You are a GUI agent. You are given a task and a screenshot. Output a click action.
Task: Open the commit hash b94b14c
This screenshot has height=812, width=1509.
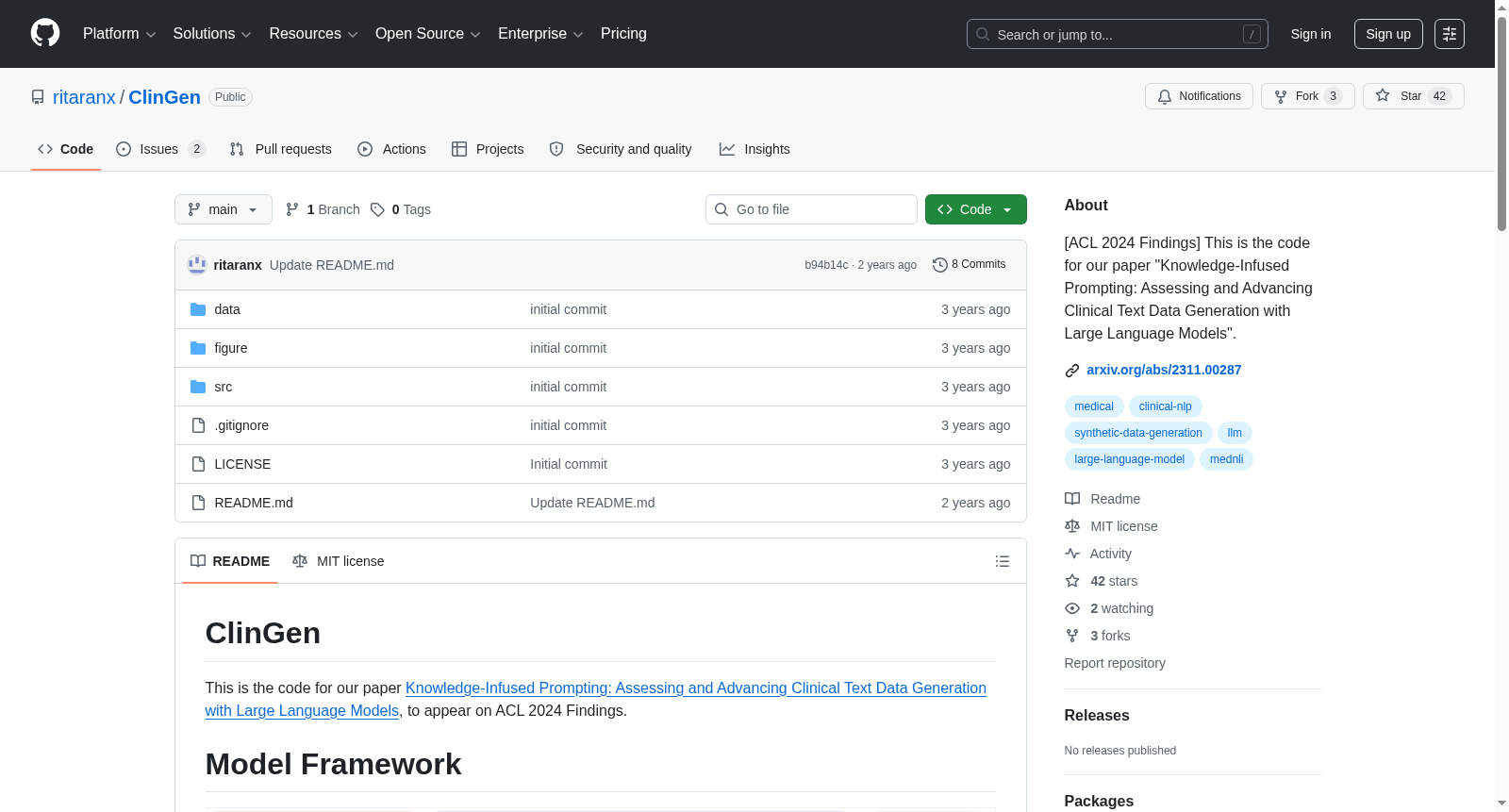(x=826, y=265)
